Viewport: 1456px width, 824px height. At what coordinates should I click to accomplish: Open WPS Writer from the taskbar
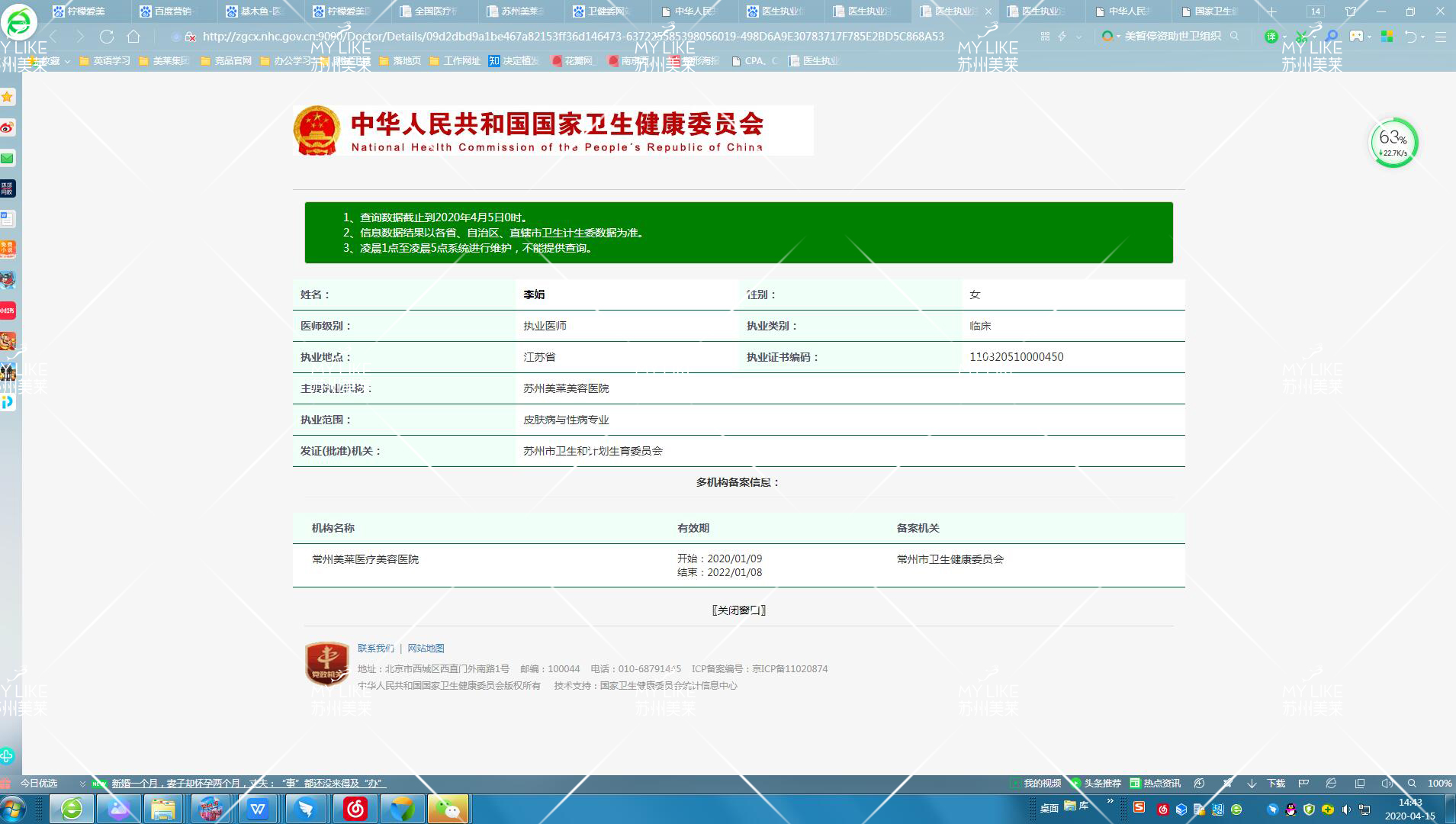258,808
